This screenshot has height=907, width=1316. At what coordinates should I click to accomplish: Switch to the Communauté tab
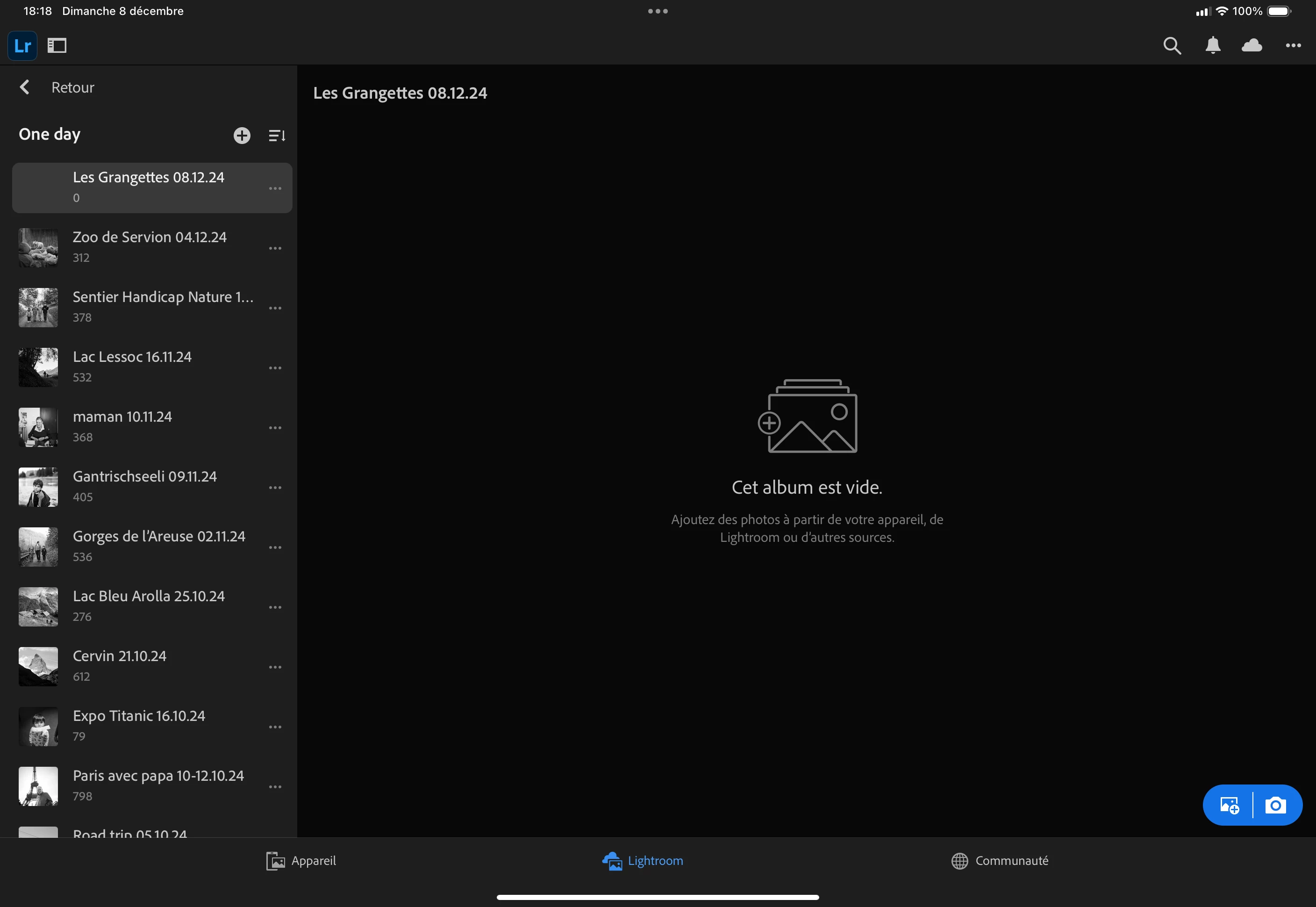(1000, 861)
